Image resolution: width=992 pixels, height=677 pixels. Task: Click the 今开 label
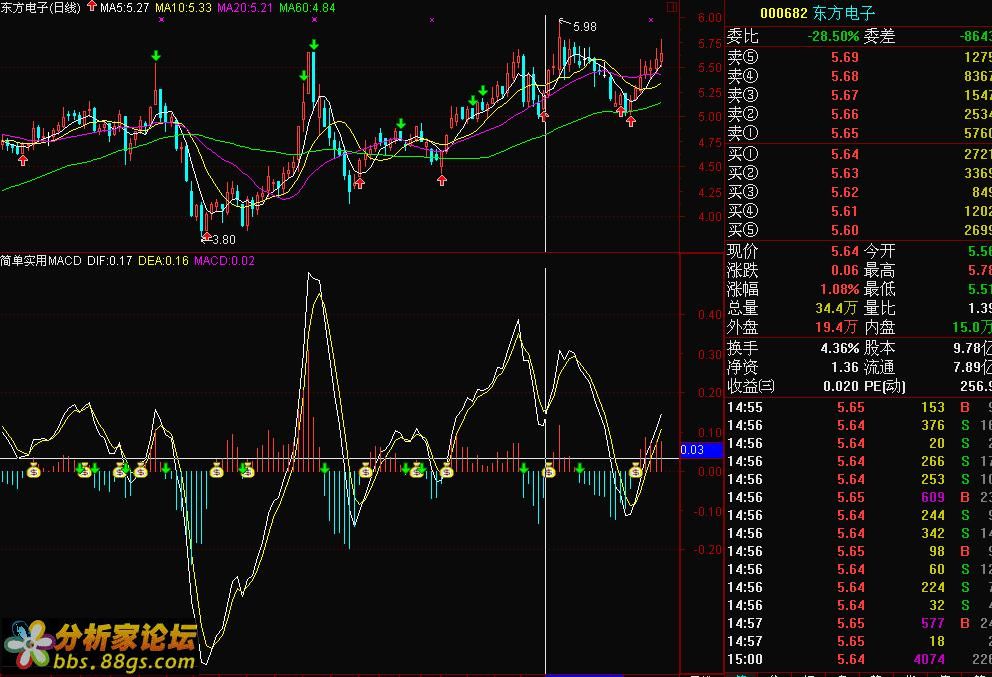click(x=879, y=252)
